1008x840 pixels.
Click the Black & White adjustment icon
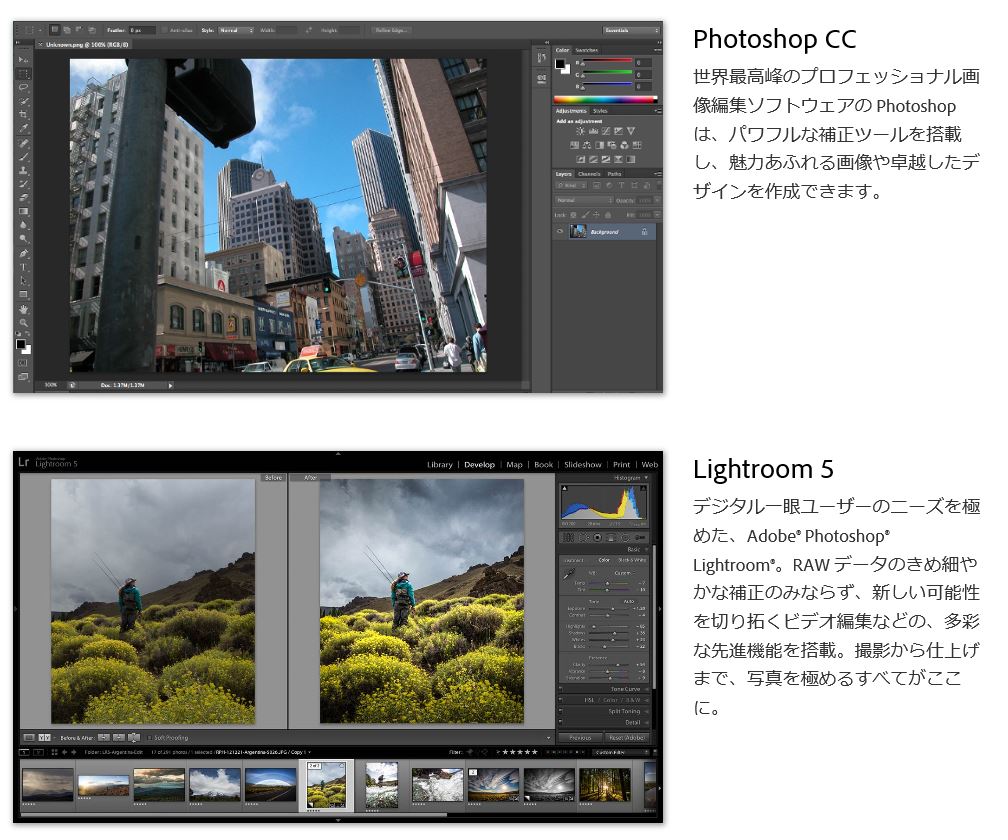pos(600,145)
